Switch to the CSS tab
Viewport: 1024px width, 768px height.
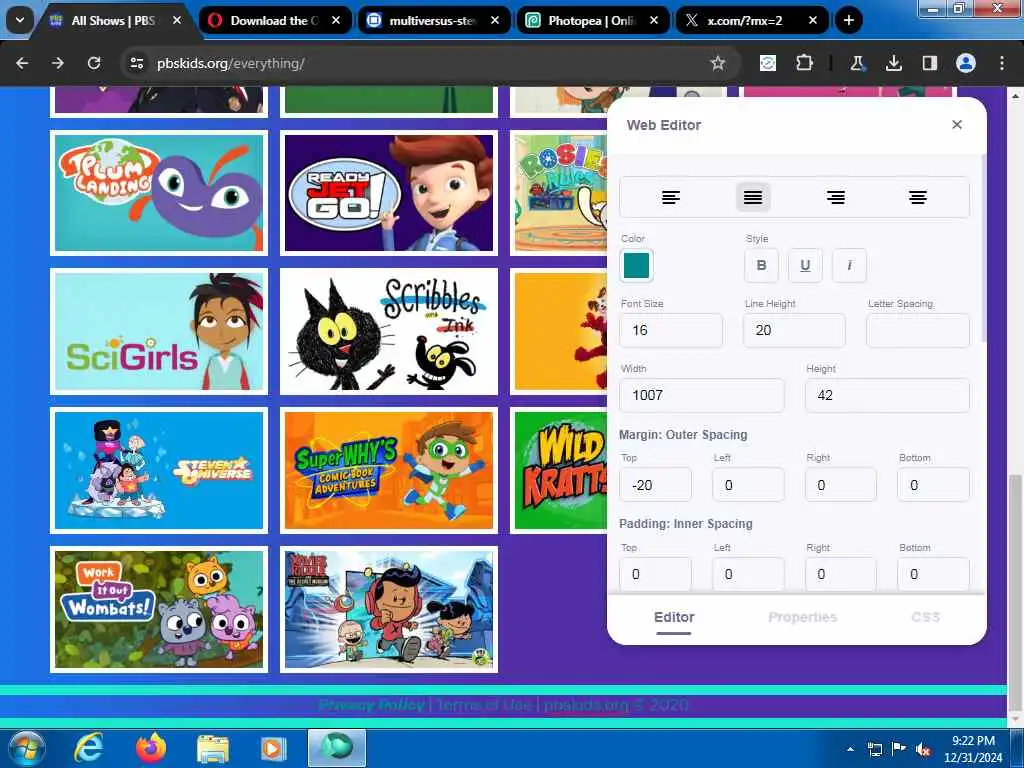[x=925, y=617]
